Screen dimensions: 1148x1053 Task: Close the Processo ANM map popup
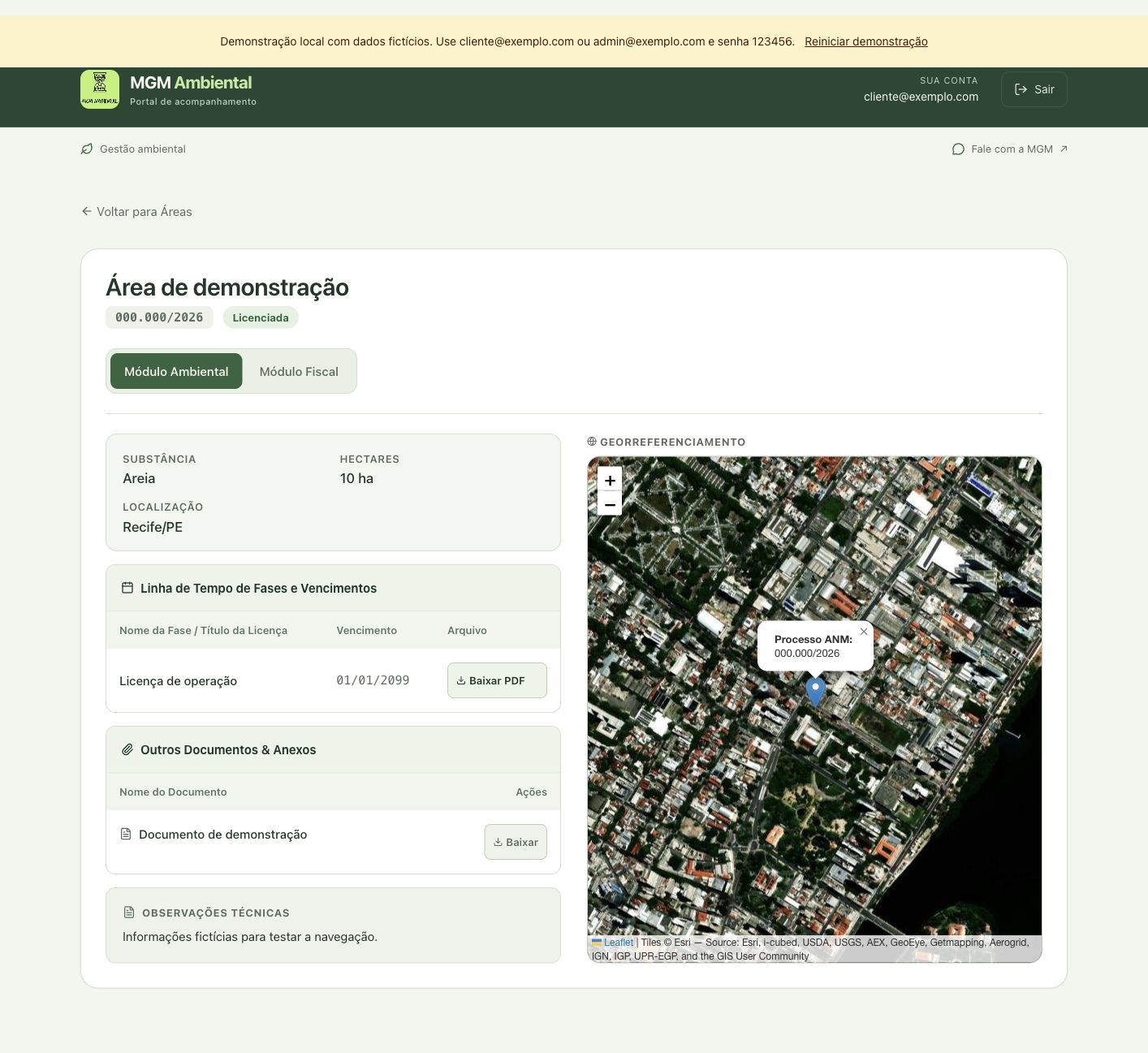(864, 632)
